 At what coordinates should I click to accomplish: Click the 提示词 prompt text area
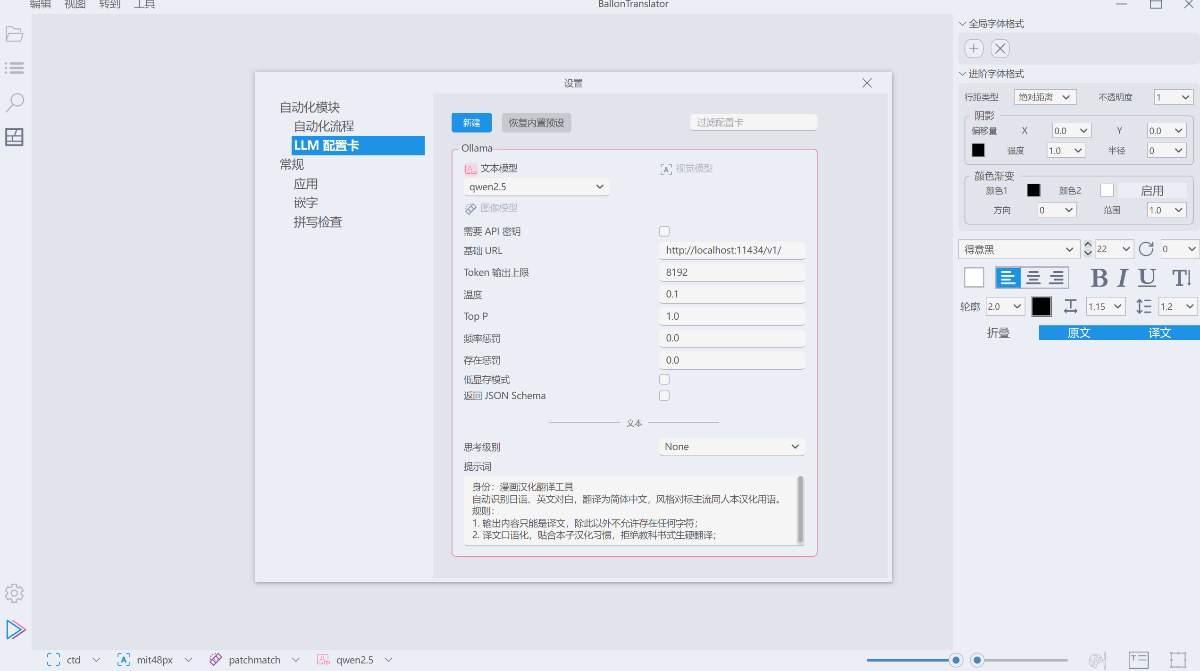coord(629,510)
